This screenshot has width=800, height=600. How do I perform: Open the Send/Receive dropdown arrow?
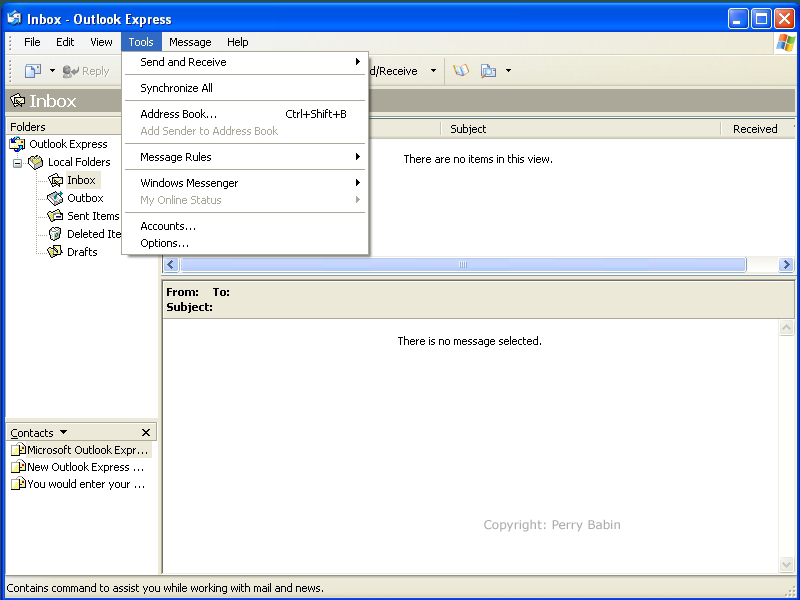[x=433, y=71]
